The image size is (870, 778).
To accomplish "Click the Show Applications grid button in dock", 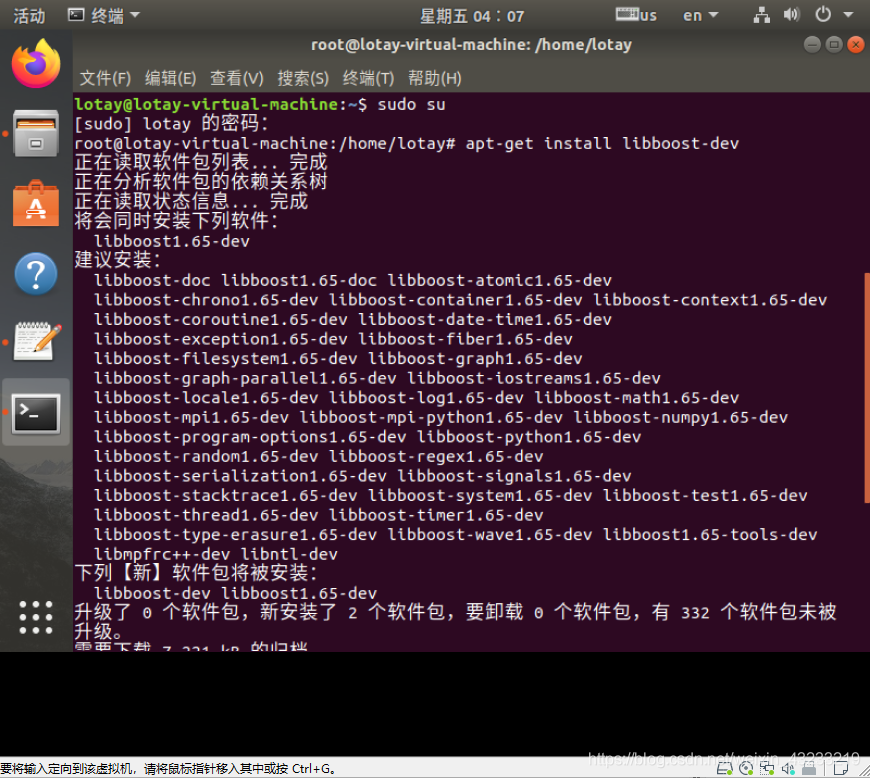I will 36,618.
